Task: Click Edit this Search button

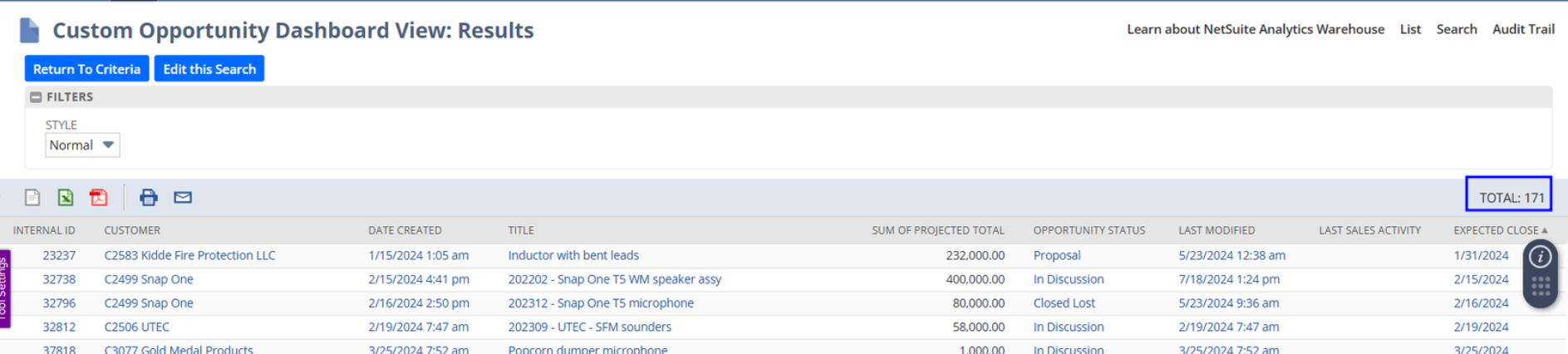Action: (x=209, y=69)
